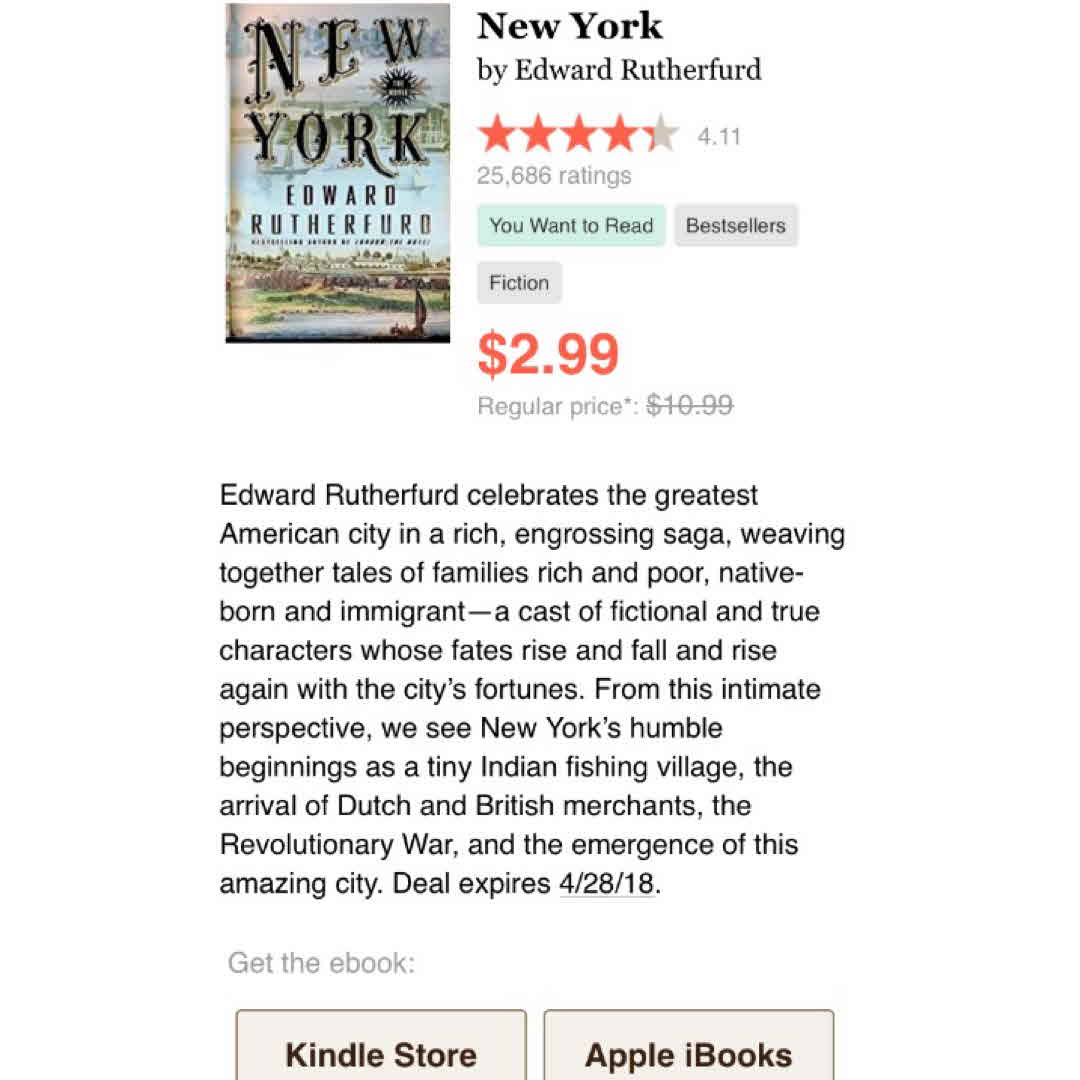Open the 25,686 ratings link

(554, 176)
